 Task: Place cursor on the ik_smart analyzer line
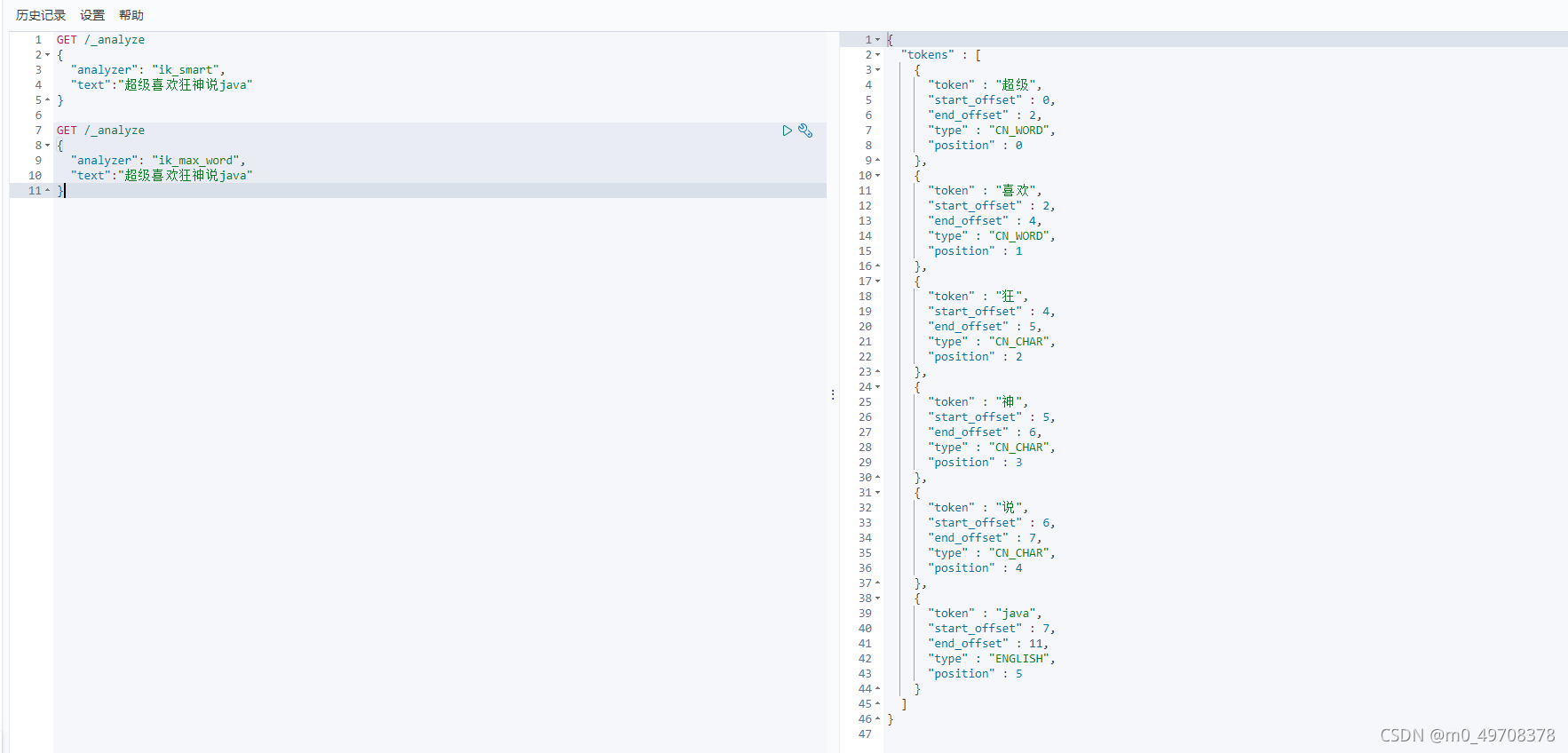147,70
